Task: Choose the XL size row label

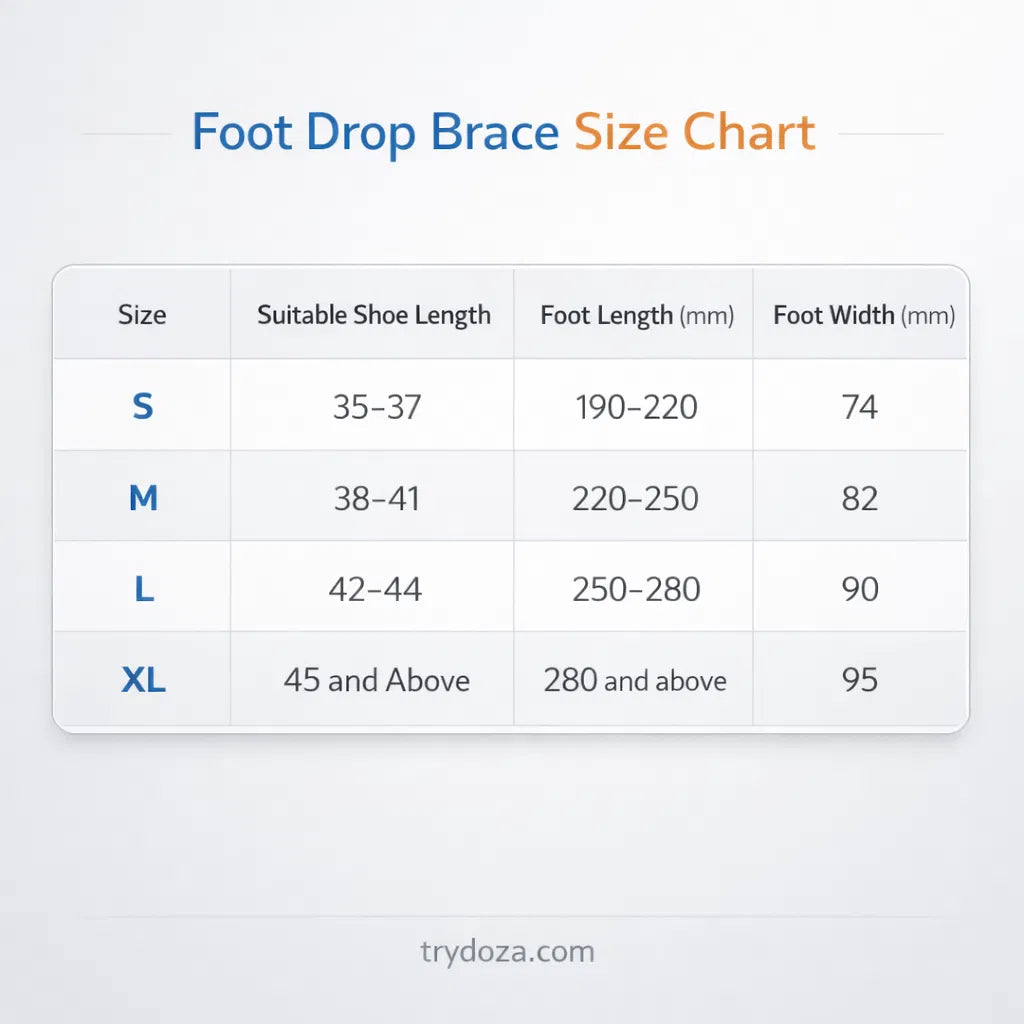Action: pyautogui.click(x=143, y=681)
